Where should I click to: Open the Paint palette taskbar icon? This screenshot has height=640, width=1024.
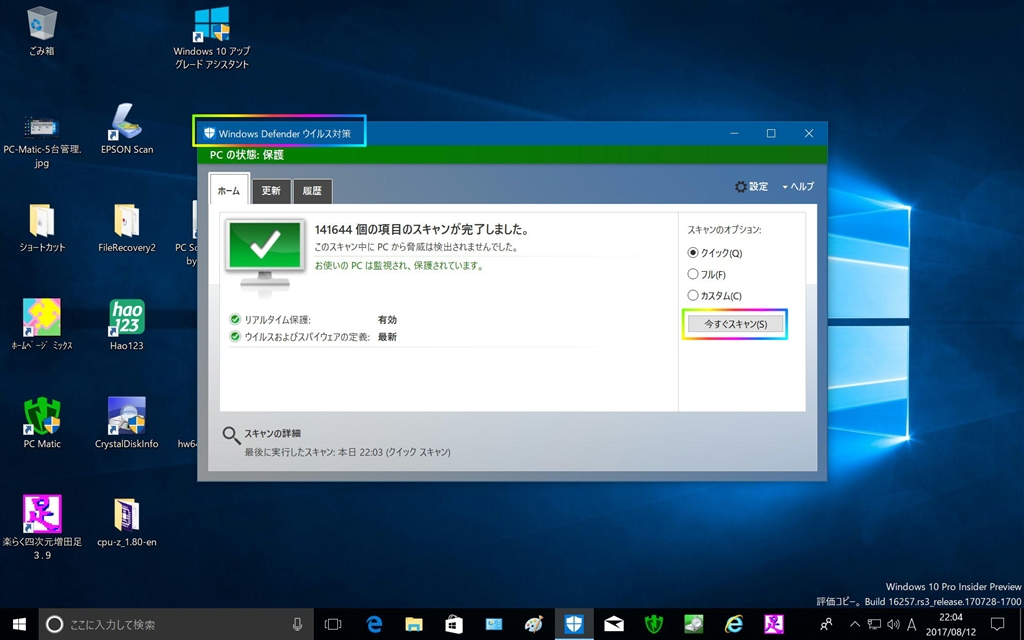(x=534, y=624)
